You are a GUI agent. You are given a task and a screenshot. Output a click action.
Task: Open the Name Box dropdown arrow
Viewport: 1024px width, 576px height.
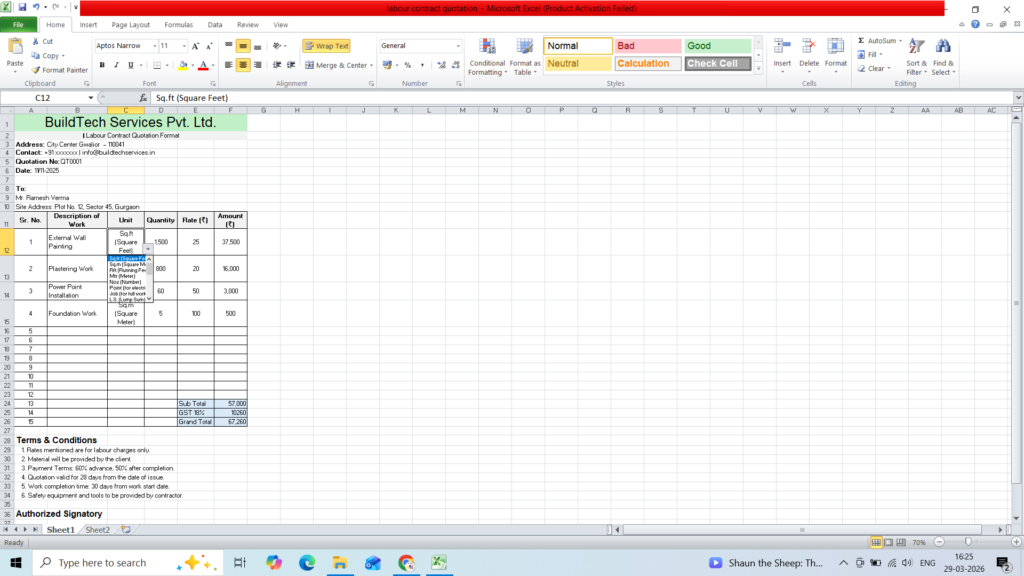coord(91,98)
